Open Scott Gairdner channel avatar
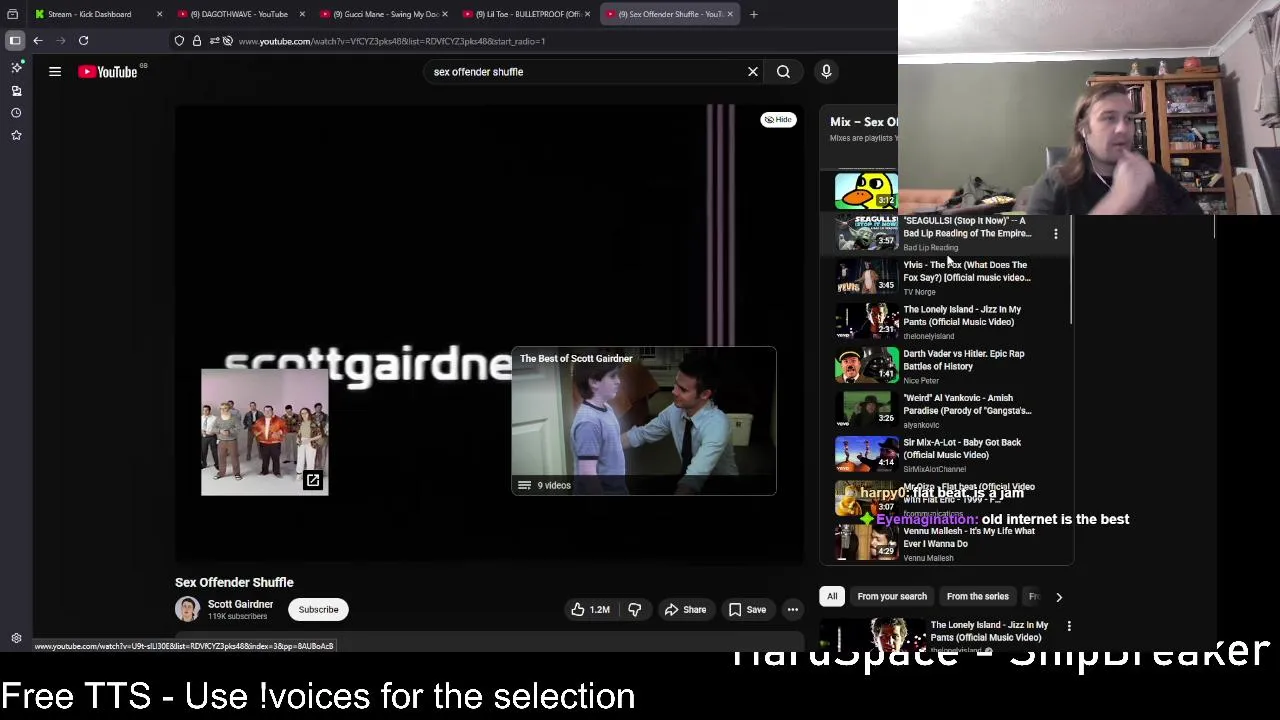Image resolution: width=1280 pixels, height=720 pixels. coord(187,609)
